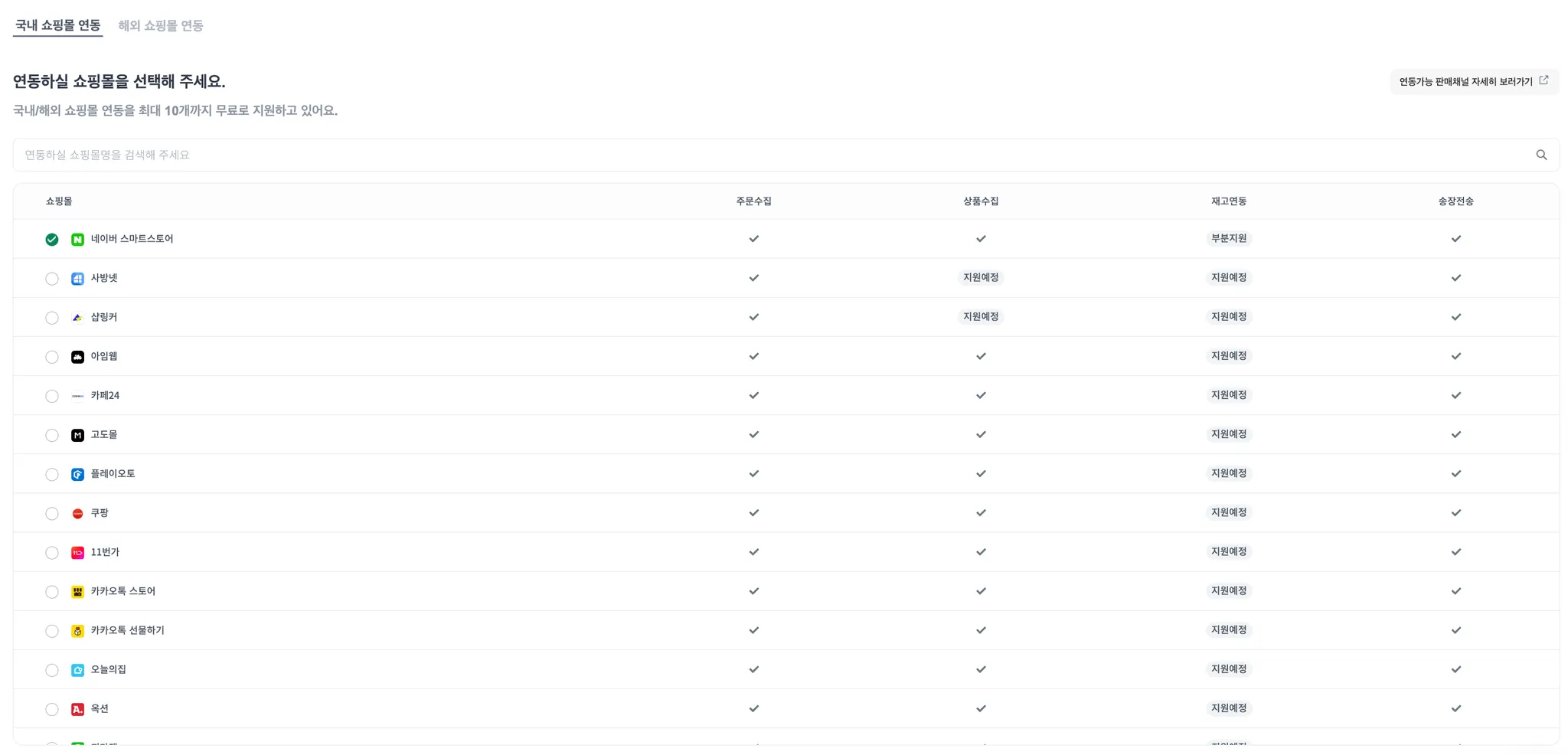Viewport: 1568px width, 755px height.
Task: Select the 샵링커 radio button
Action: [x=52, y=318]
